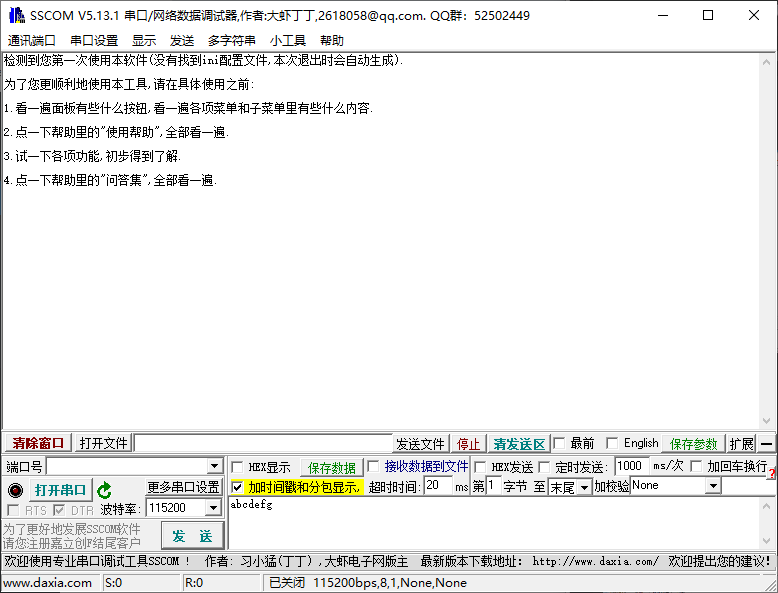Open the 末尾 byte range dropdown
This screenshot has height=593, width=778.
[584, 487]
